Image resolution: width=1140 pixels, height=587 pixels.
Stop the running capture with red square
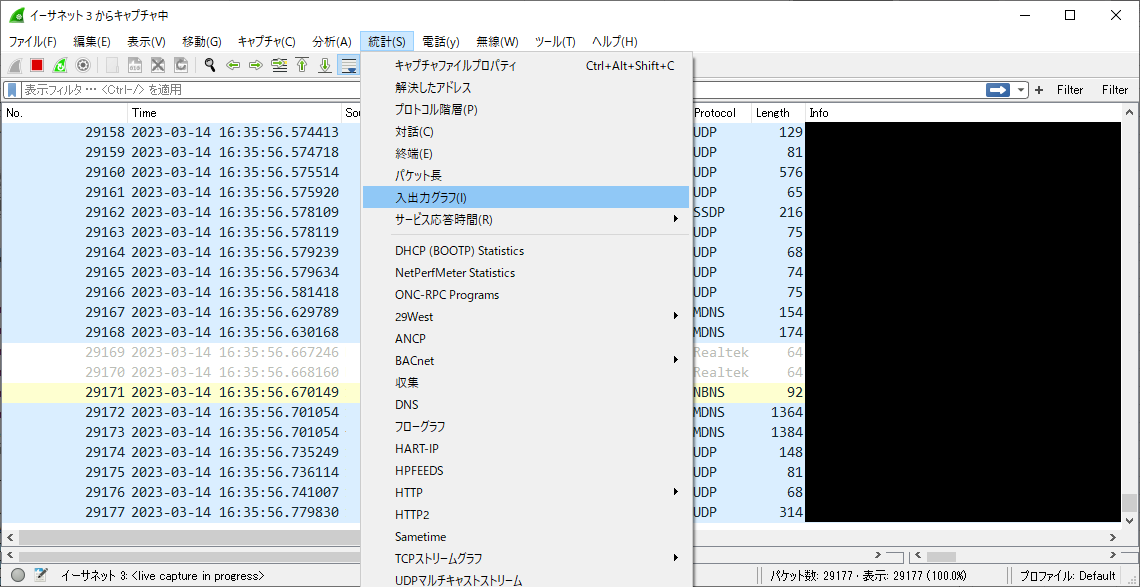coord(37,65)
